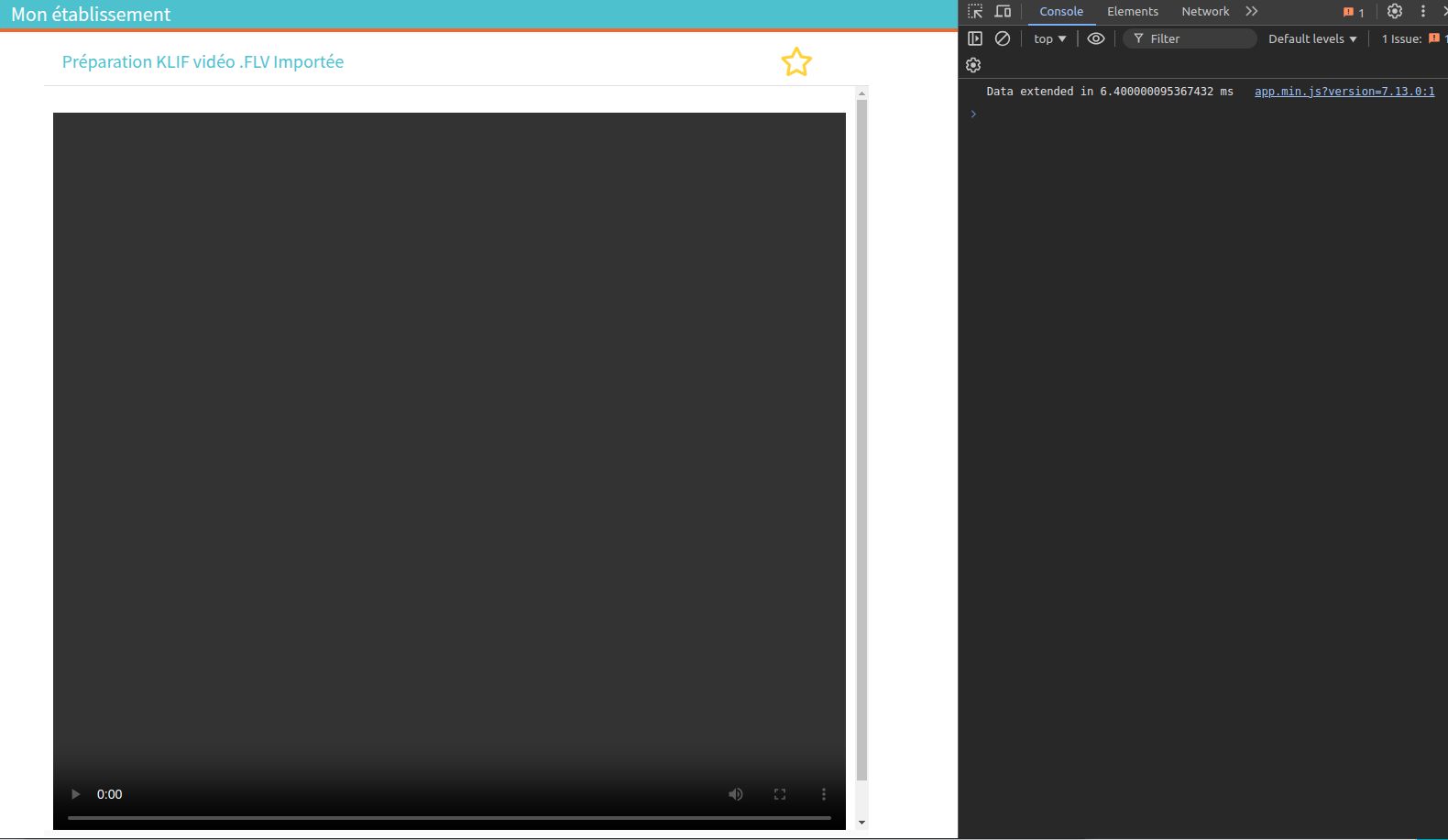The image size is (1448, 840).
Task: Create a live expression with eye icon
Action: tap(1095, 38)
